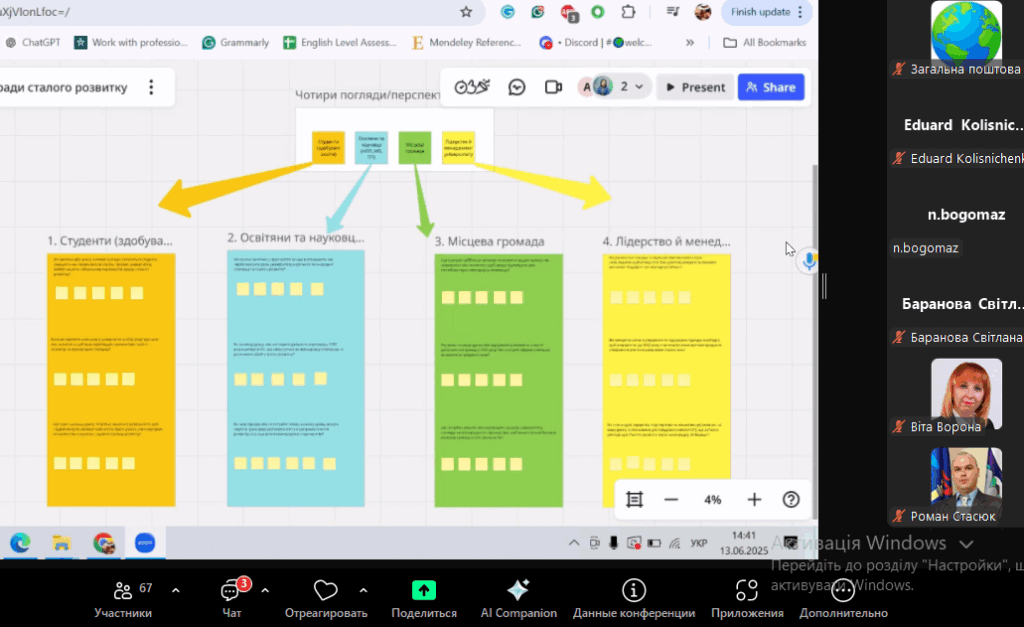Open Miro comments icon
This screenshot has height=627, width=1024.
pos(517,87)
